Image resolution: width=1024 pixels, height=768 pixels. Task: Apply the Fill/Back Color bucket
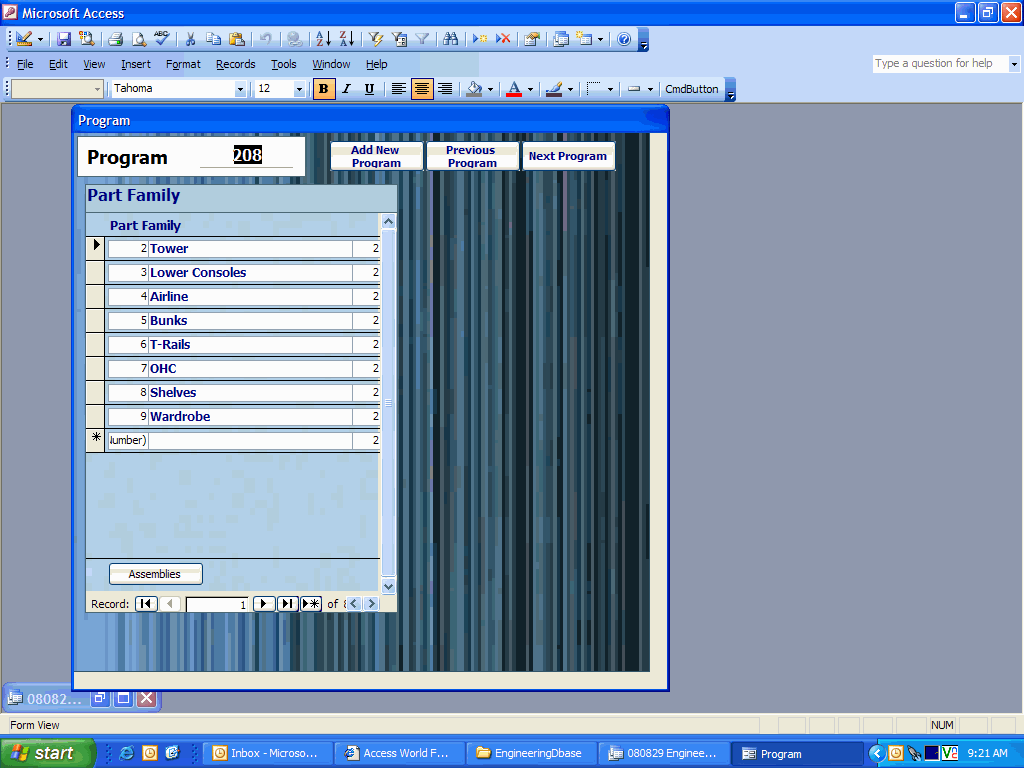(x=474, y=89)
